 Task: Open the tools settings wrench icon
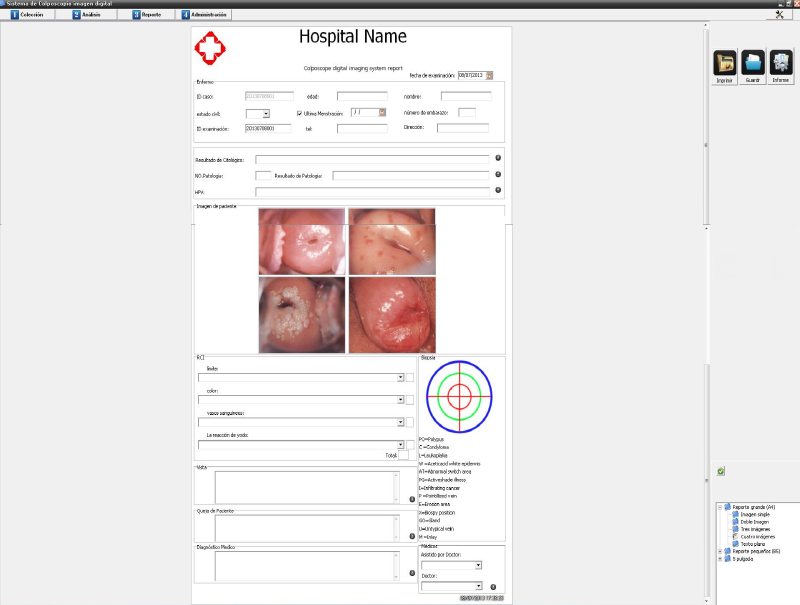click(780, 15)
